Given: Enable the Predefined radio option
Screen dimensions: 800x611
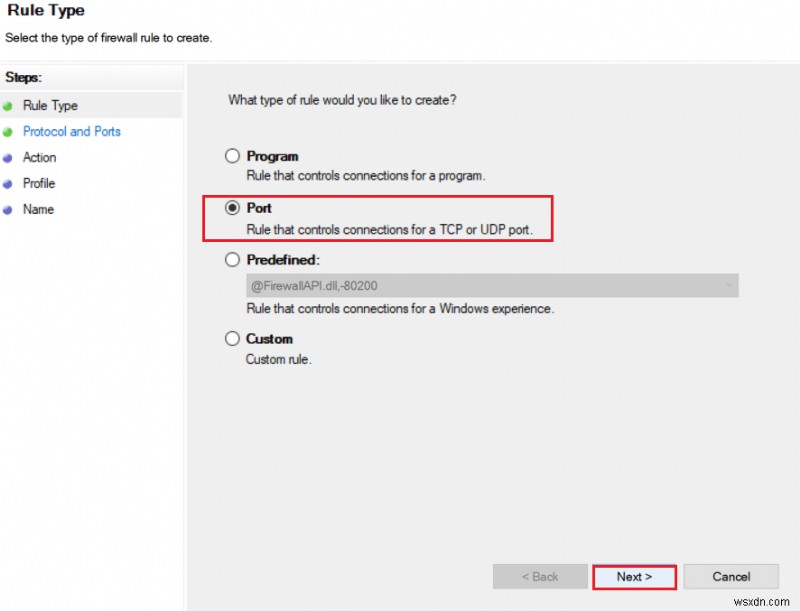Looking at the screenshot, I should click(233, 260).
